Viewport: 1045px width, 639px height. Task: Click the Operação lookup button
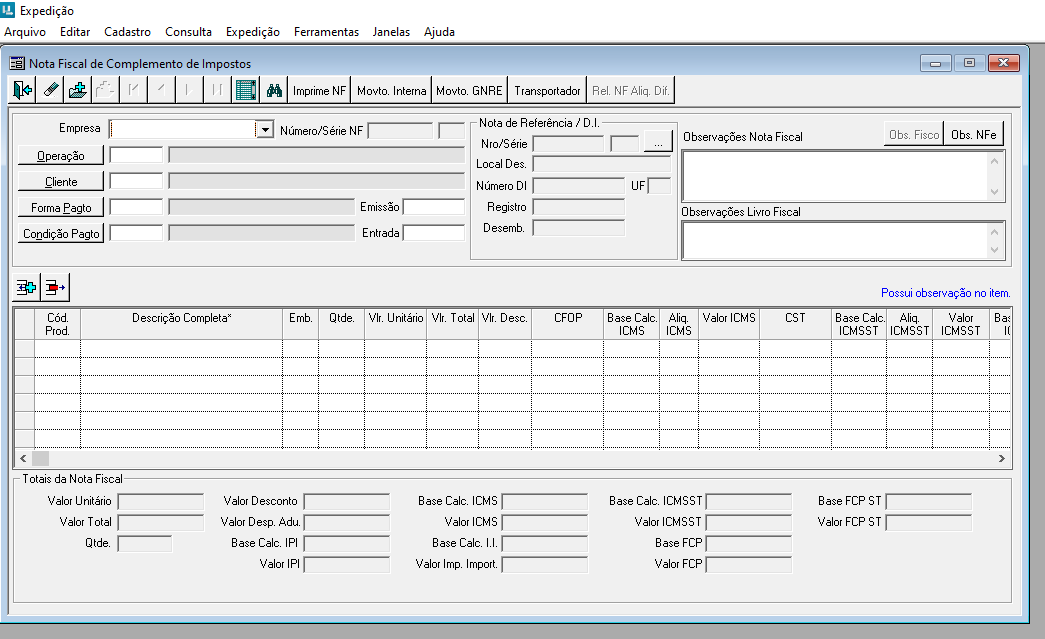coord(61,156)
